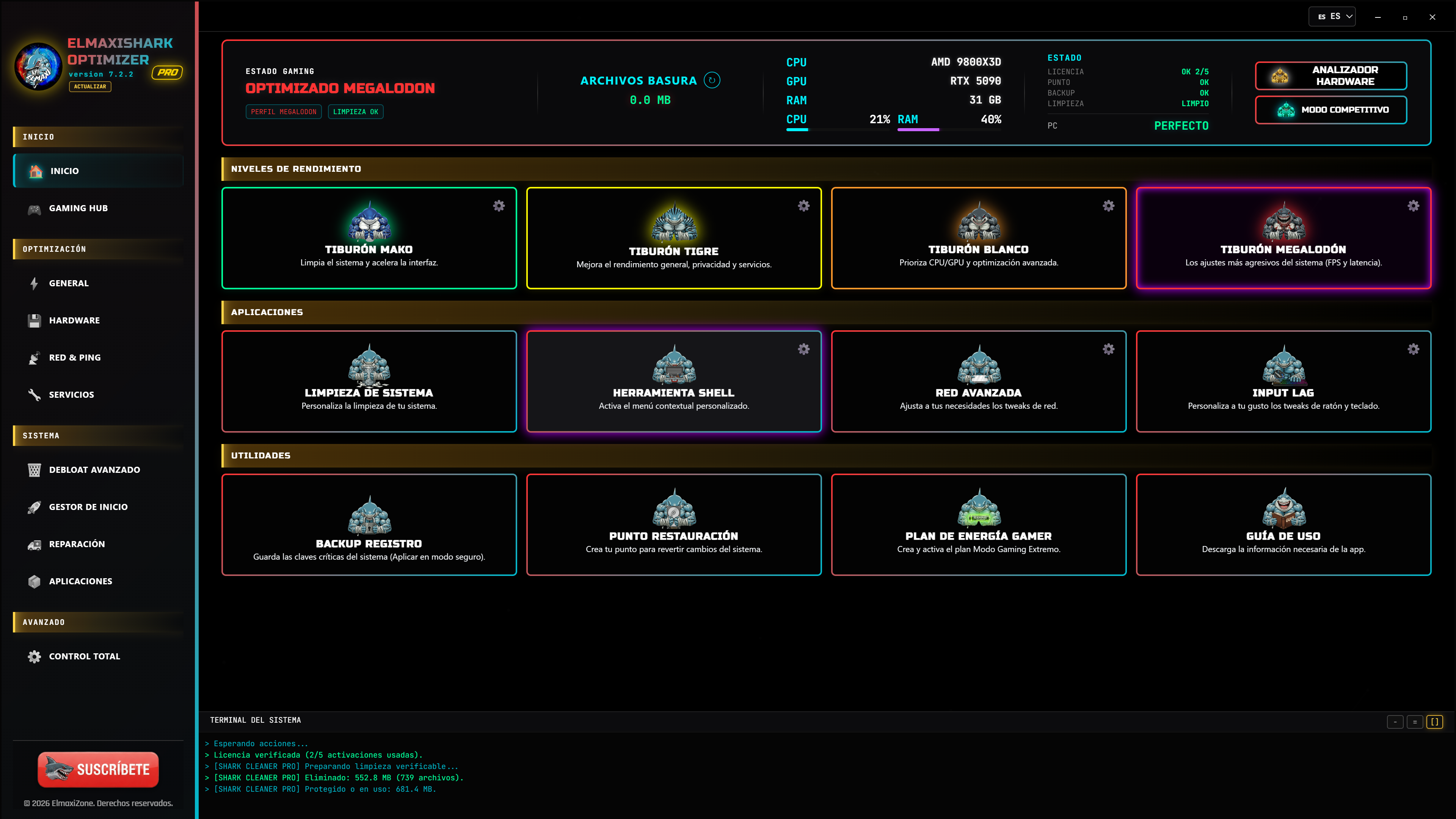Viewport: 1456px width, 819px height.
Task: Set terminal to medium size button
Action: point(1415,722)
